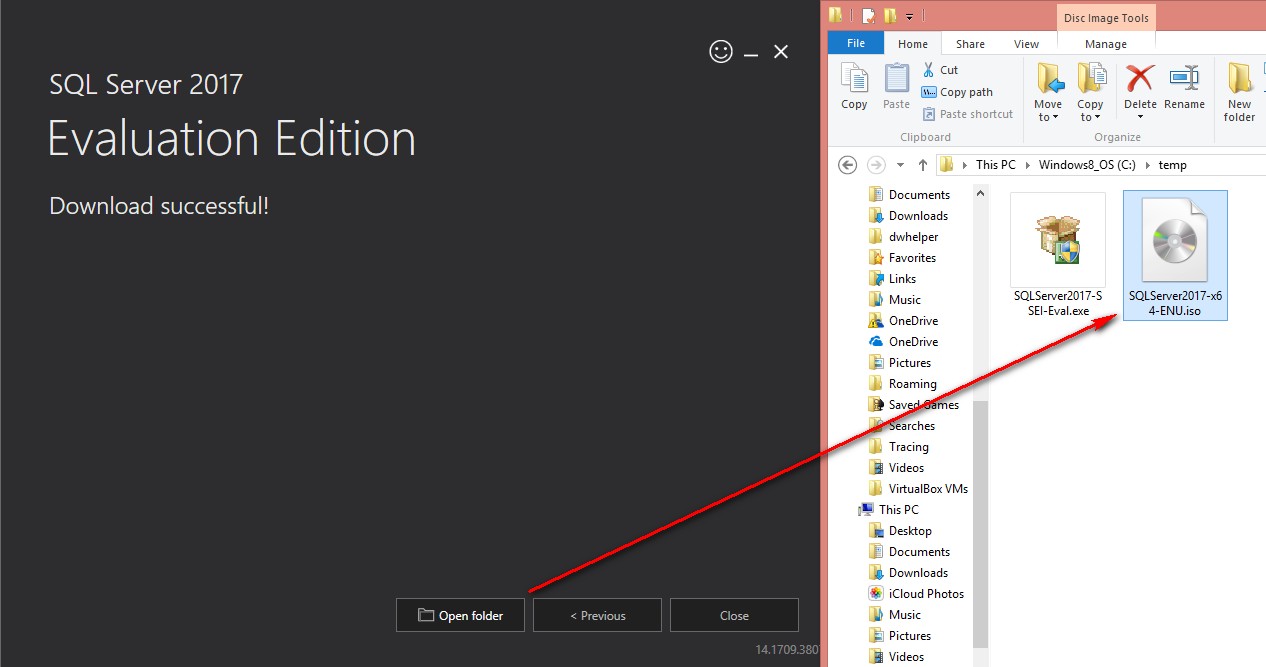Expand the breadcrumb chevron before This PC
The image size is (1266, 667).
tap(964, 165)
